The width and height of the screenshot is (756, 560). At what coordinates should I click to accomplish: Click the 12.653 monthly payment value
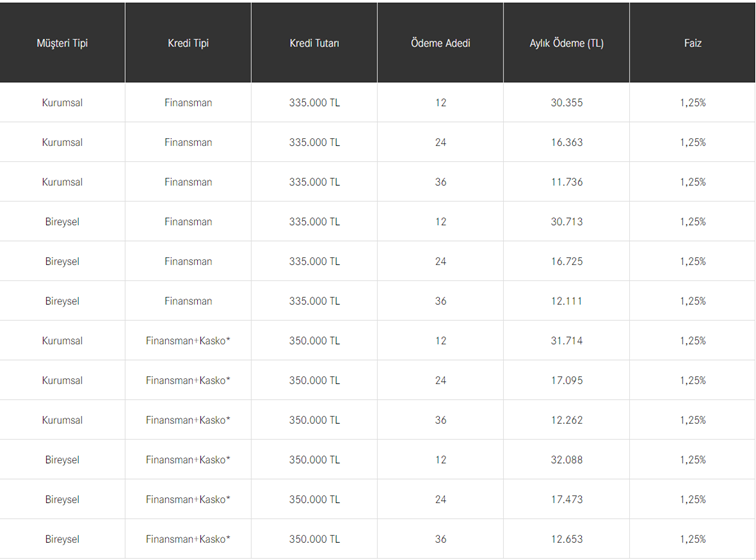[x=566, y=539]
